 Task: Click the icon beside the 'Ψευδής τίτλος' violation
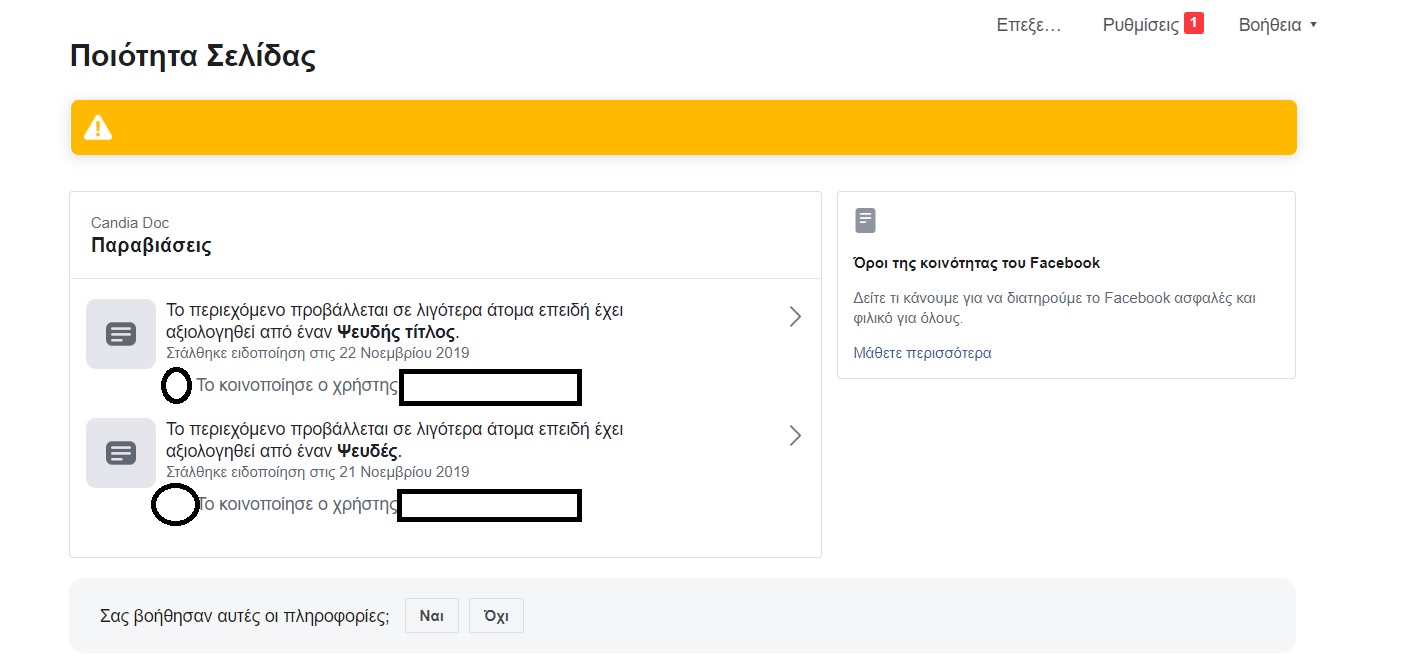click(x=121, y=334)
